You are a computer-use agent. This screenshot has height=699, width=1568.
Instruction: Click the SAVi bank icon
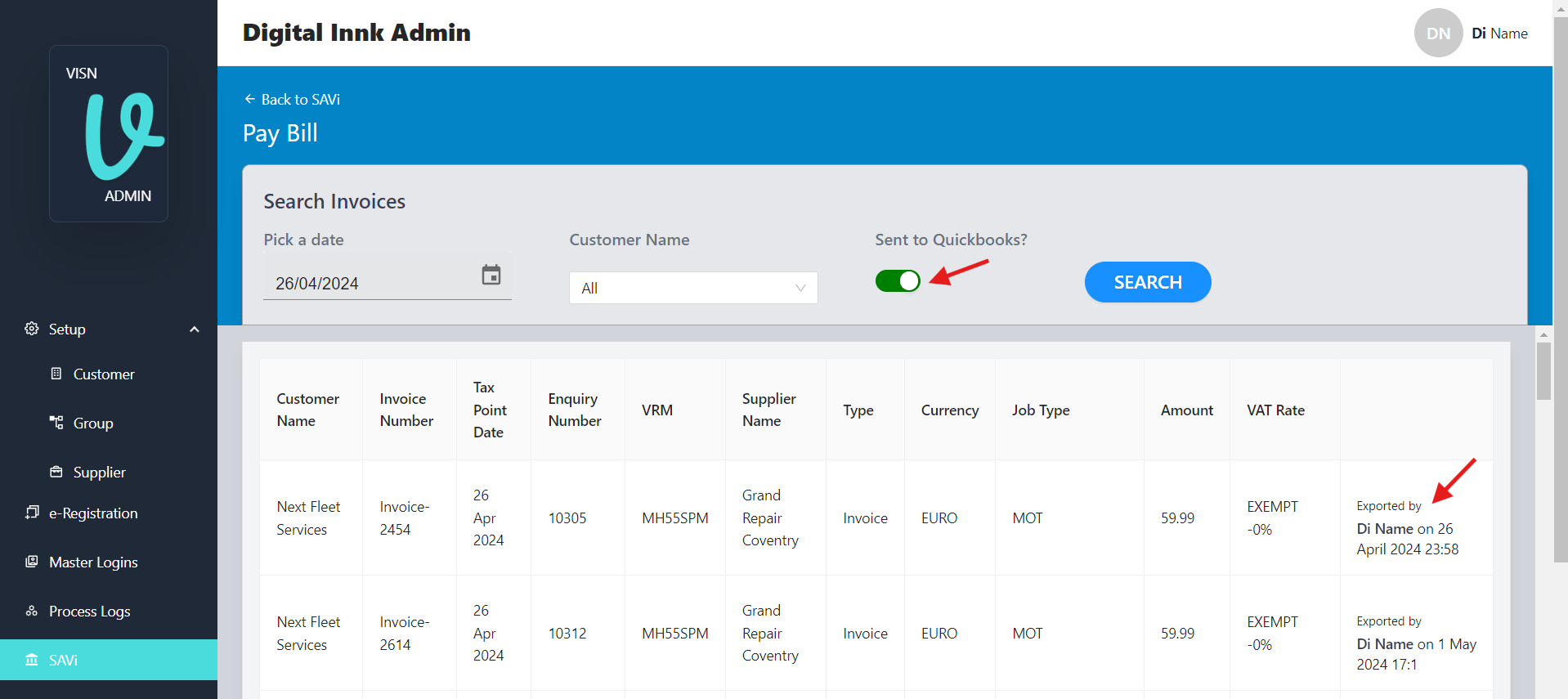[32, 660]
